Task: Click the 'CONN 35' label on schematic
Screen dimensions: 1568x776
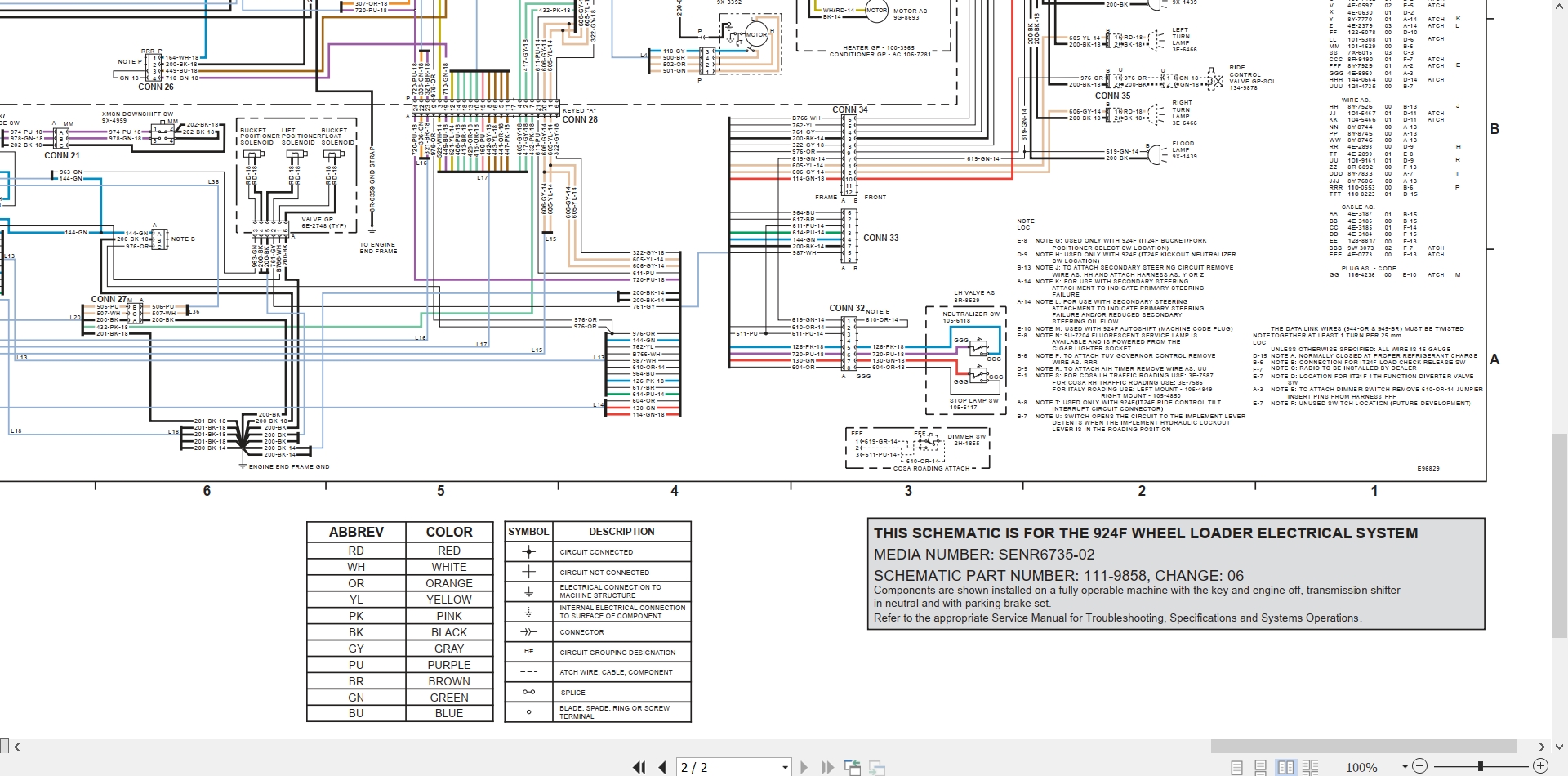Action: click(x=1113, y=96)
